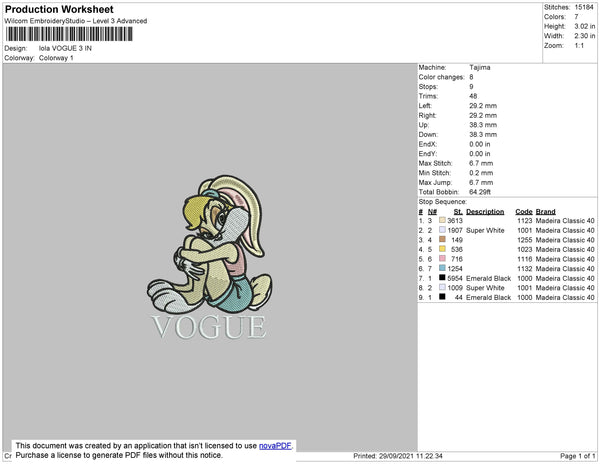Select the Machine value Tajima

click(x=479, y=67)
